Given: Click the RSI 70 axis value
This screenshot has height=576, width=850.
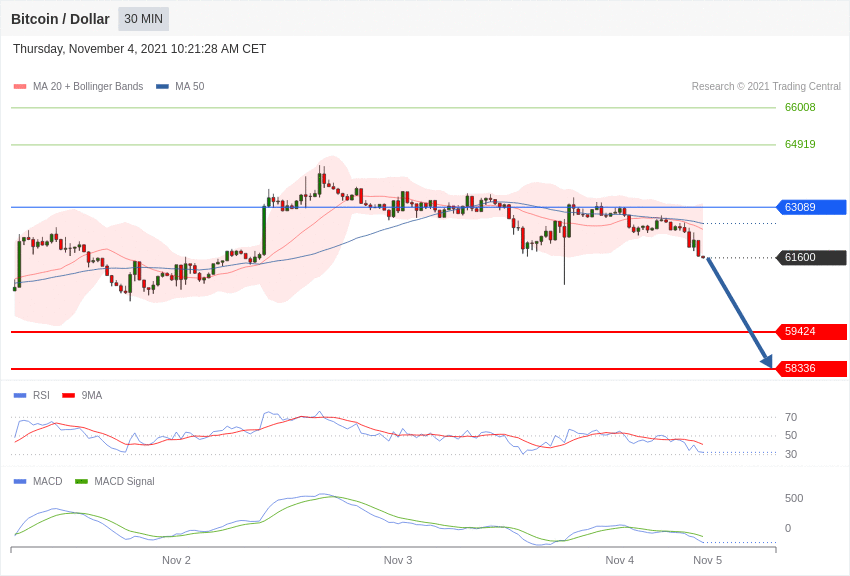Looking at the screenshot, I should click(x=791, y=417).
